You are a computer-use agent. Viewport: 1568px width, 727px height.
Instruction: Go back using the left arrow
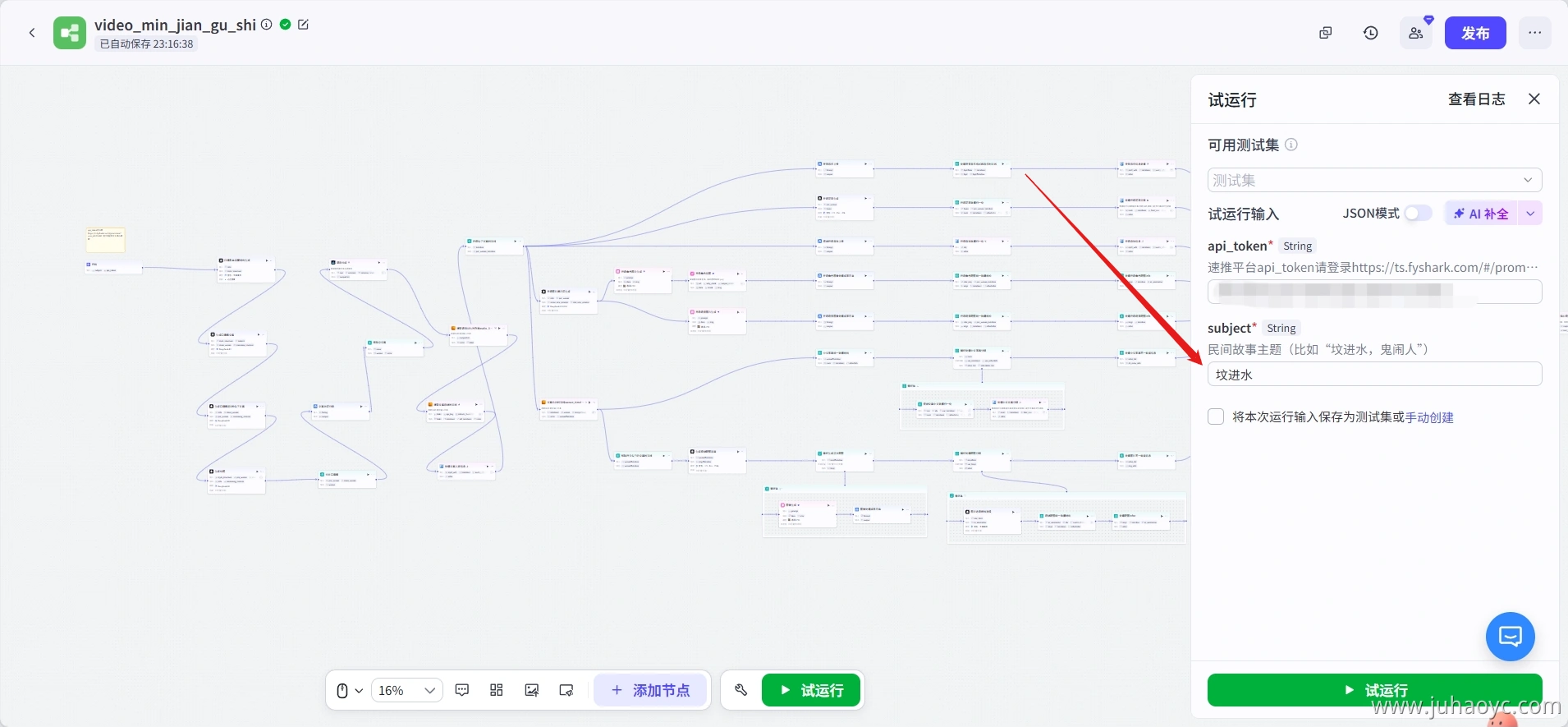pos(32,33)
